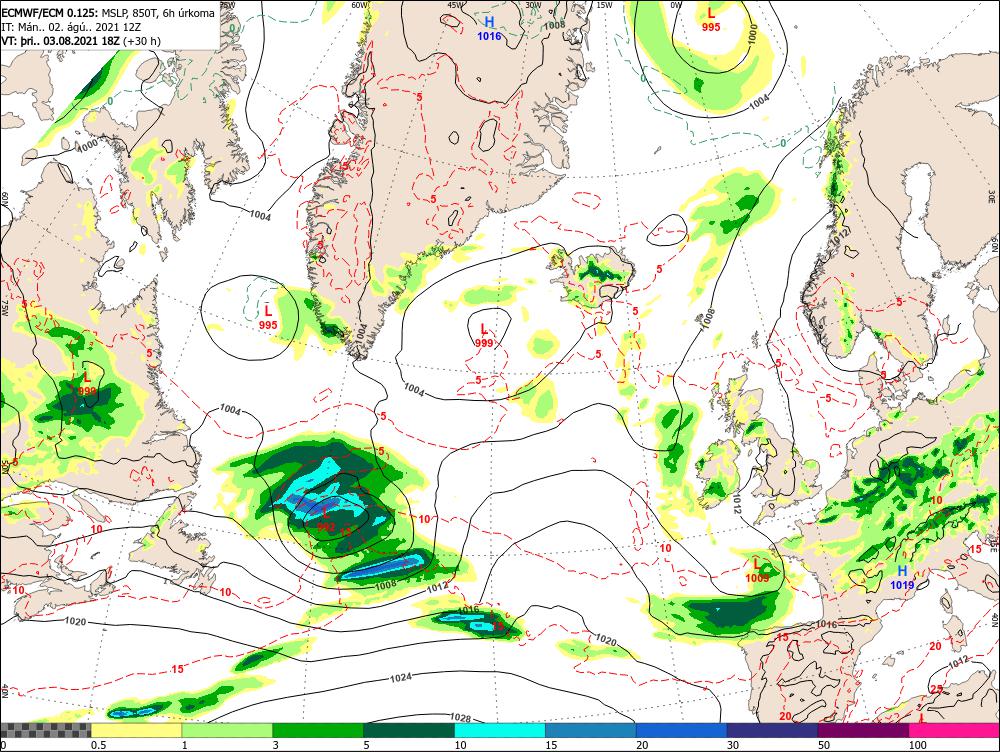The width and height of the screenshot is (1000, 752).
Task: Click the L 999 low over eastern Canada
Action: 87,384
